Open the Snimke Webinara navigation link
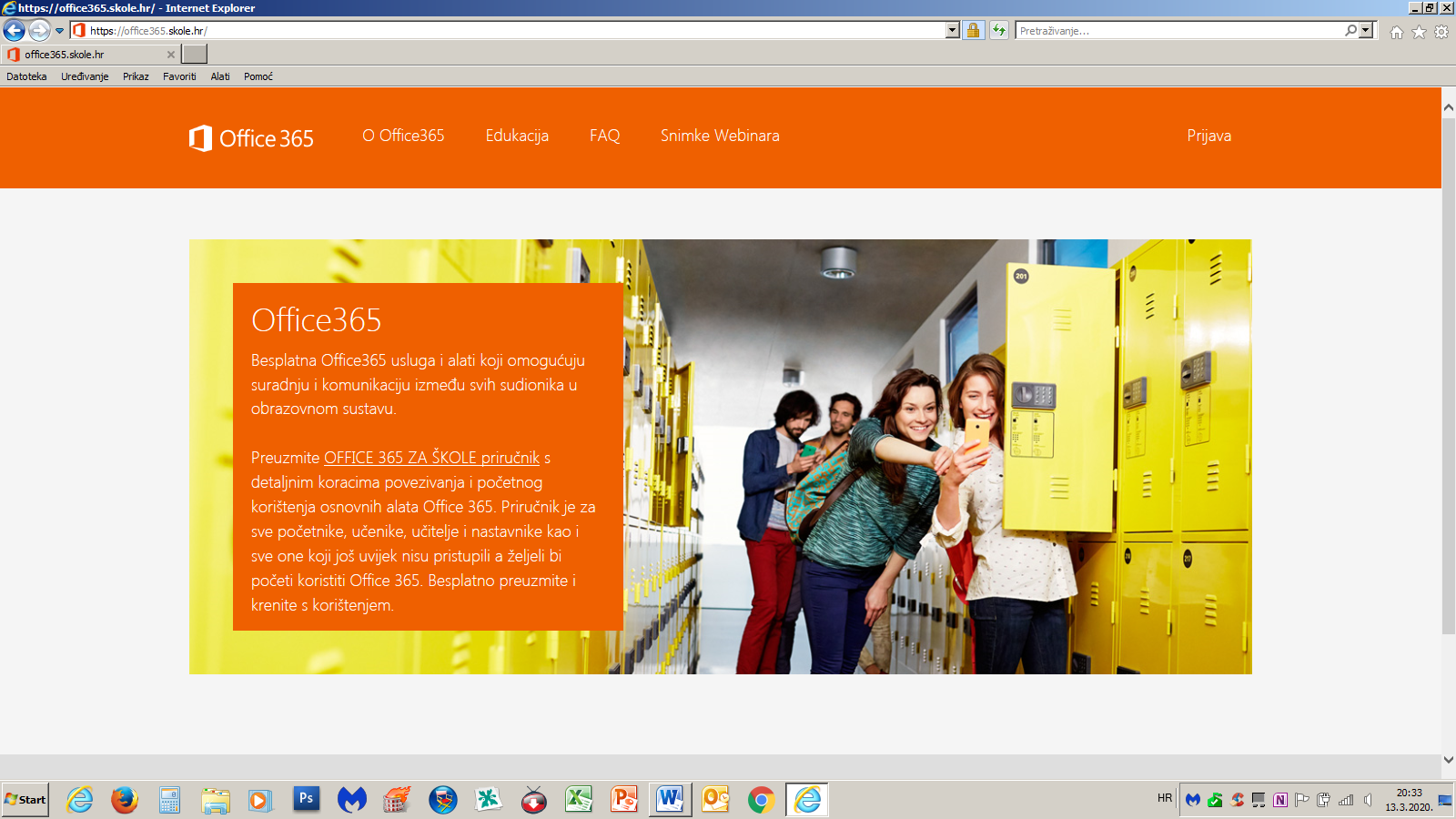 [x=720, y=136]
